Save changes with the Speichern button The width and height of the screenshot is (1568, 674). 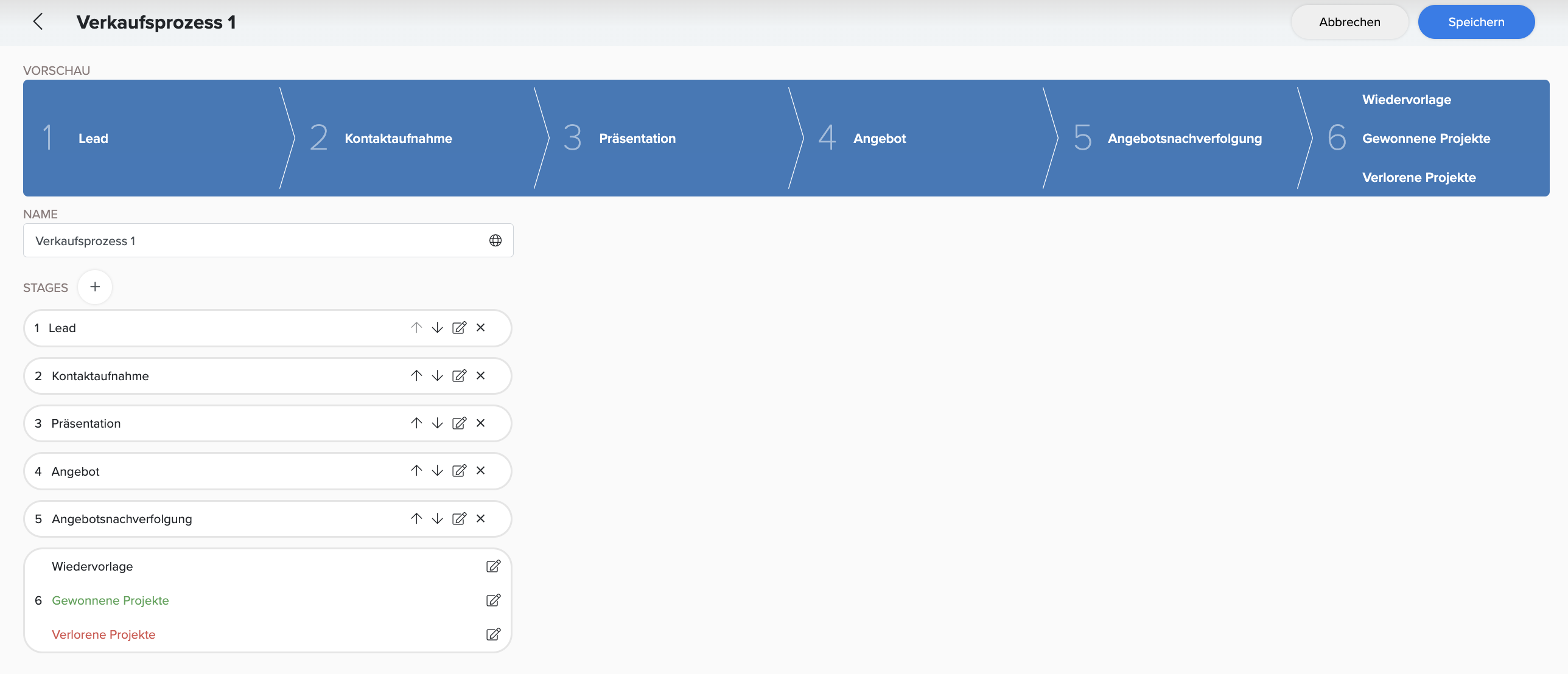point(1476,22)
